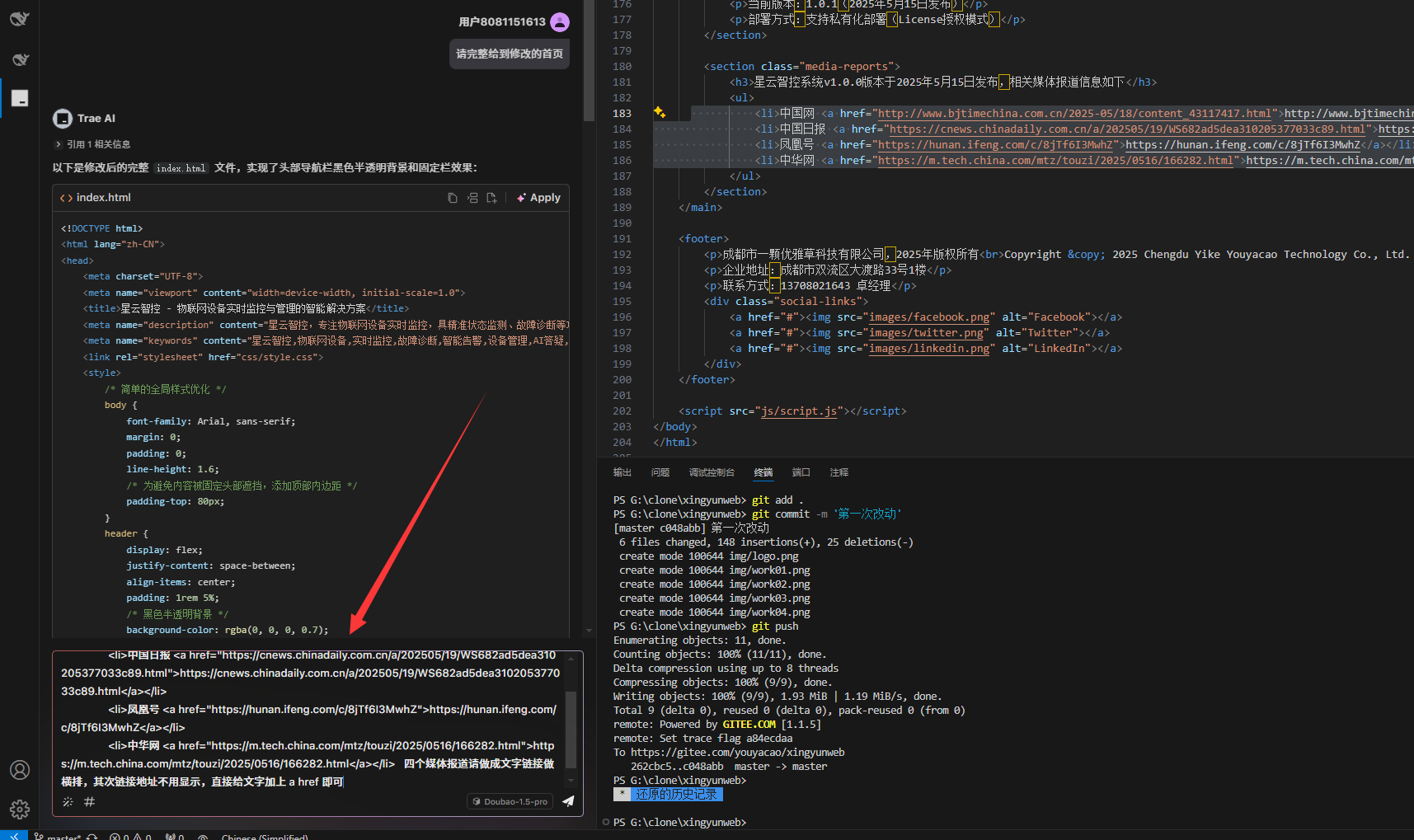Click the media-reports section tag on line 180
The height and width of the screenshot is (840, 1414).
[x=802, y=67]
